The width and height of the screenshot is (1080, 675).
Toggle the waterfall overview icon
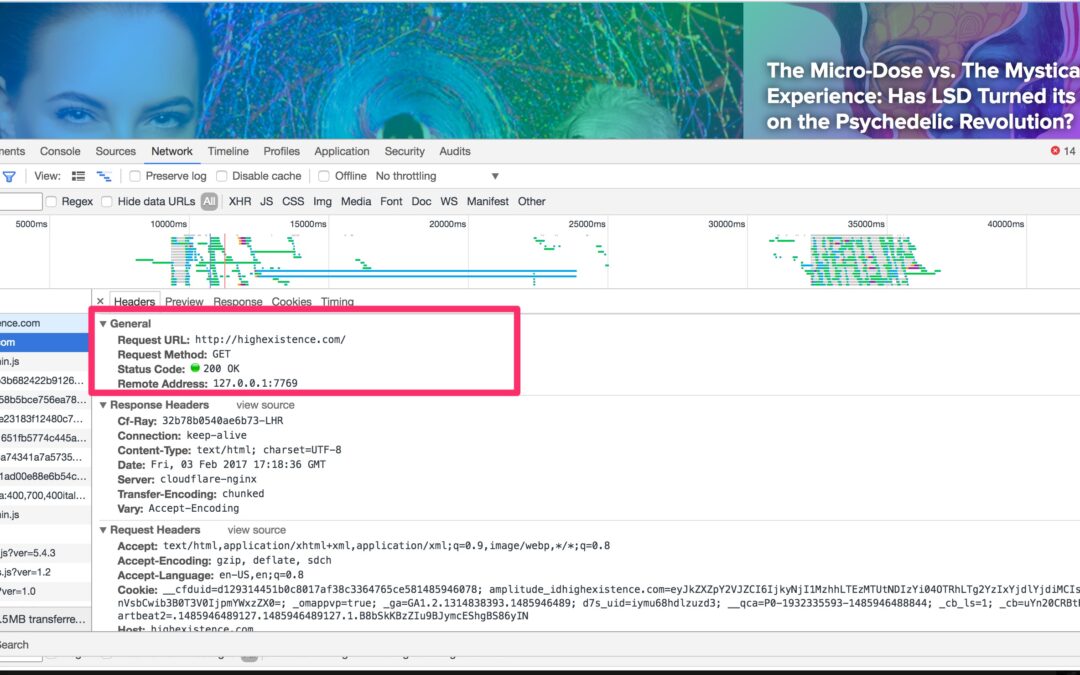click(104, 176)
